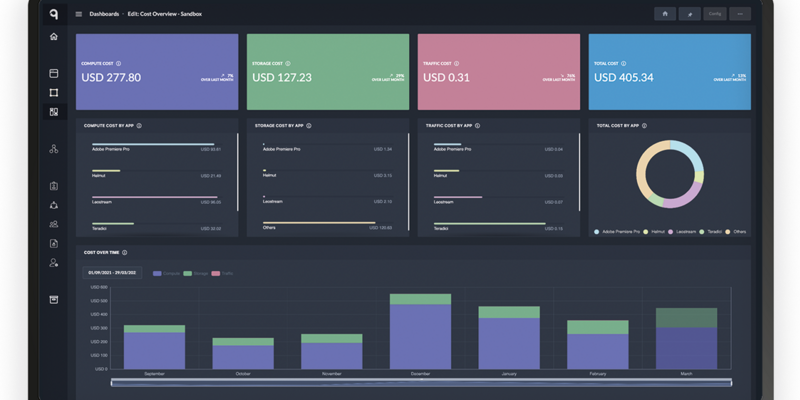Image resolution: width=800 pixels, height=400 pixels.
Task: Click info icon beside Traffic Cost By App
Action: click(477, 126)
